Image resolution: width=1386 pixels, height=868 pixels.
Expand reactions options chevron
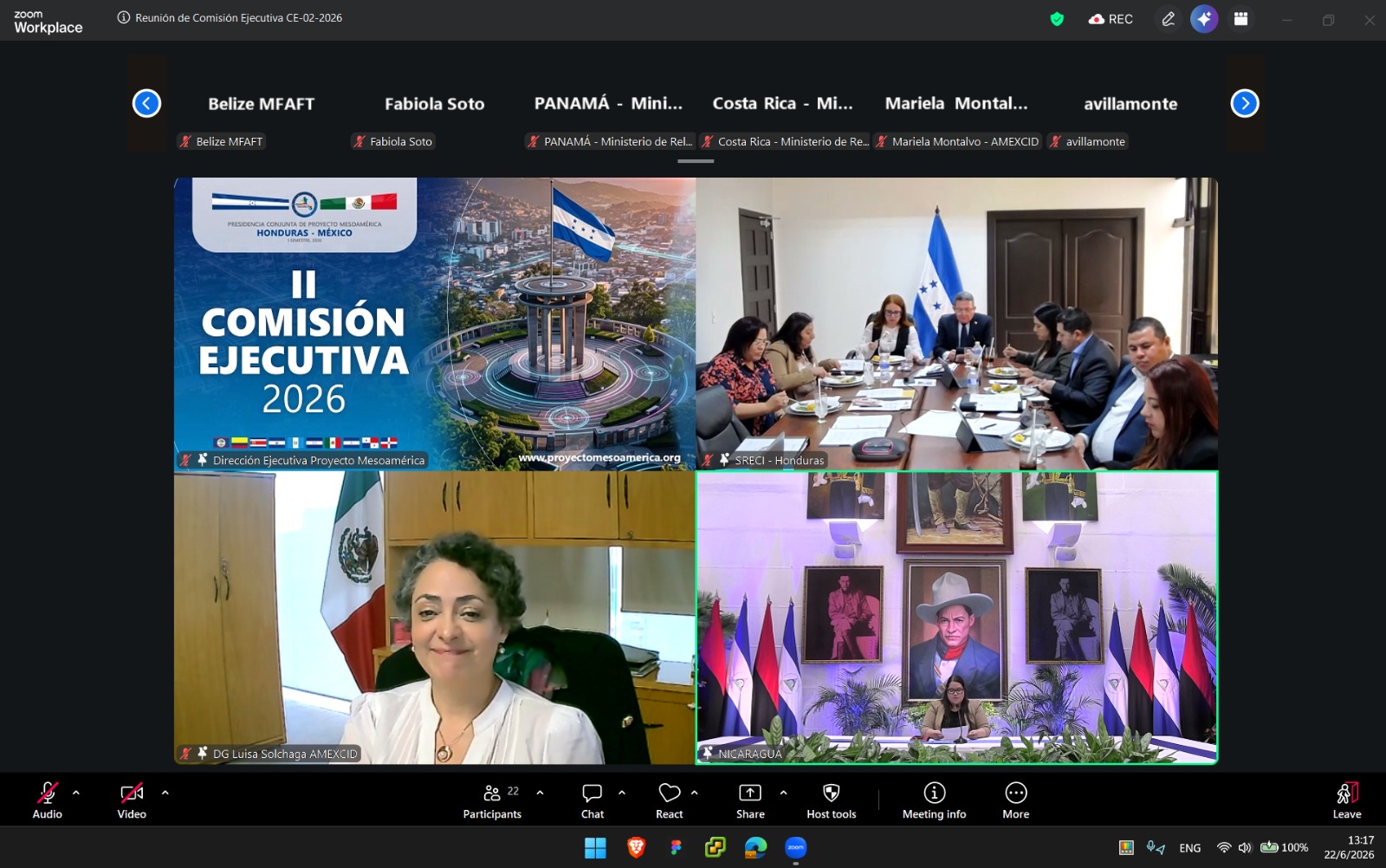coord(694,793)
